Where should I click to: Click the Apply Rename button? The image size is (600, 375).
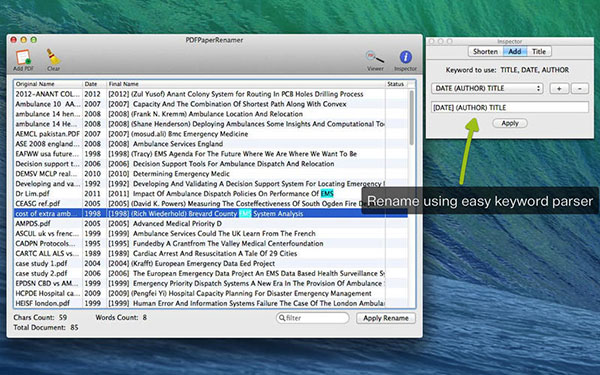[x=386, y=318]
